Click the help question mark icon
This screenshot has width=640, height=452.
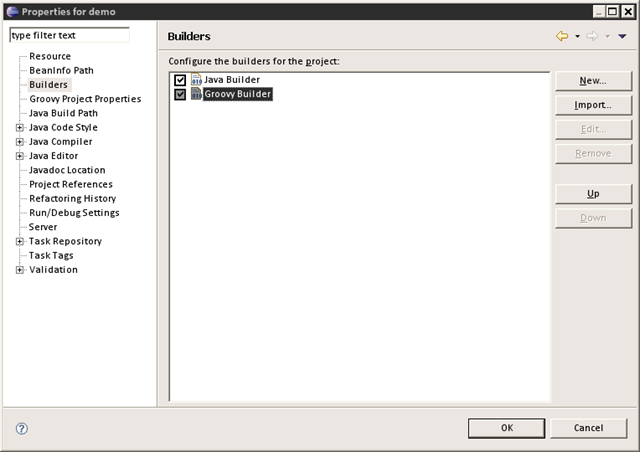[22, 428]
